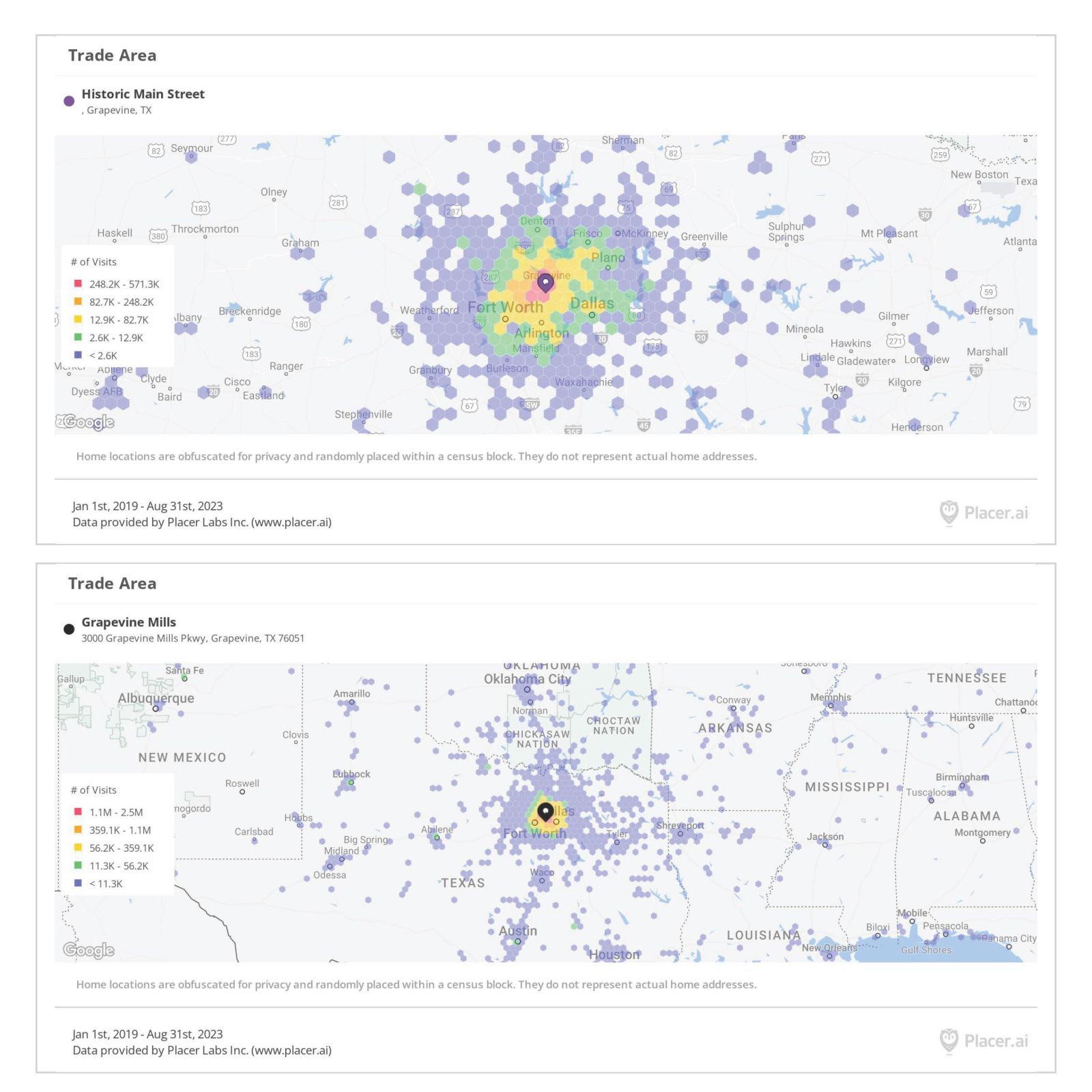Click the black dot beside Grapevine Mills
1092x1092 pixels.
click(69, 629)
